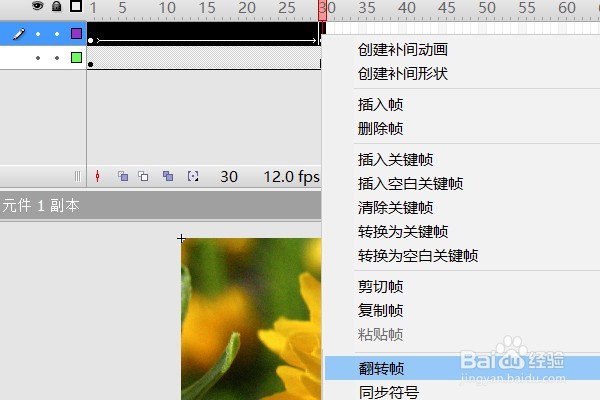This screenshot has width=600, height=400.
Task: Click edit multiple frames icon
Action: [x=168, y=176]
